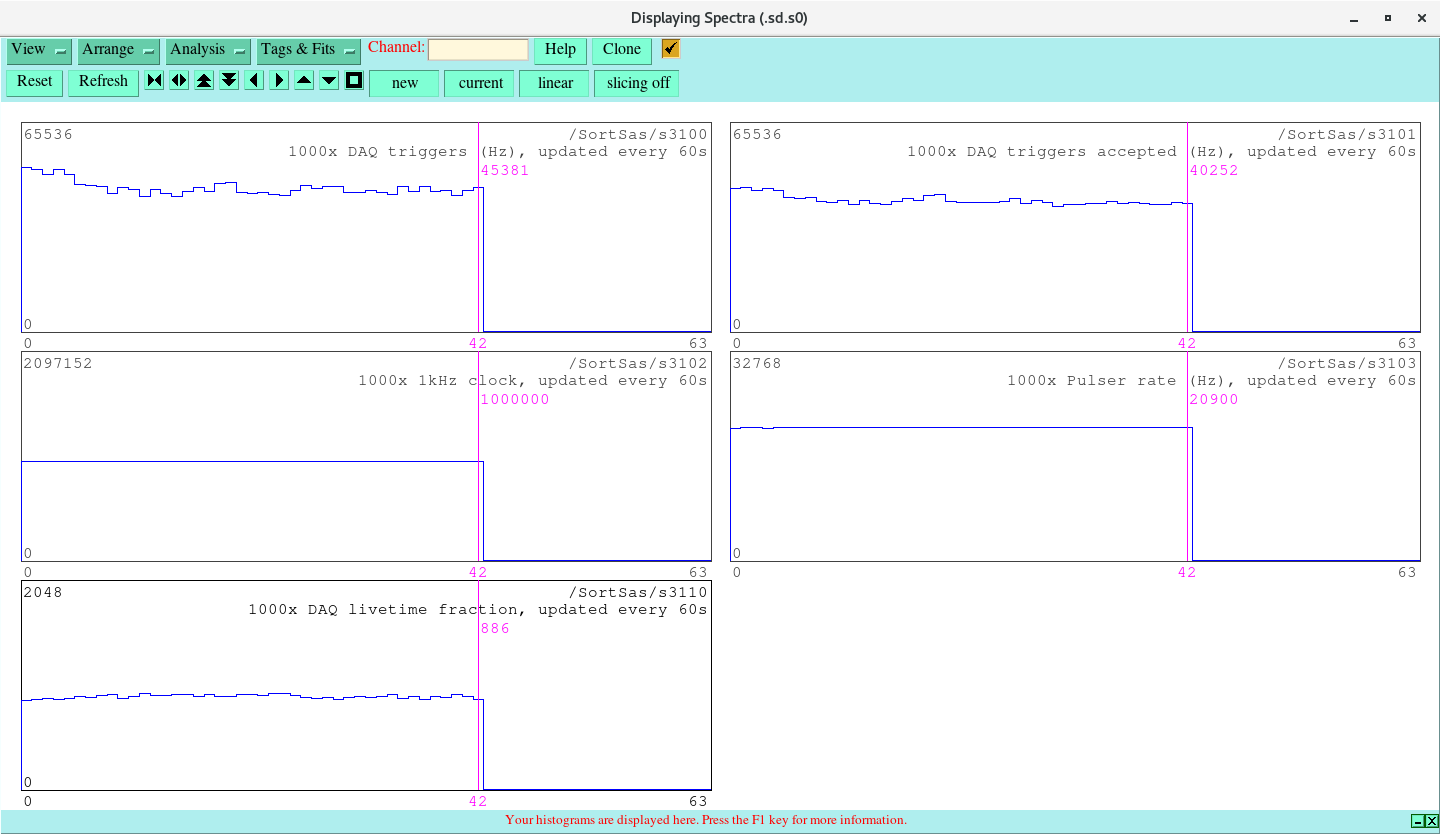This screenshot has height=834, width=1440.
Task: Click the black square display icon
Action: 353,80
